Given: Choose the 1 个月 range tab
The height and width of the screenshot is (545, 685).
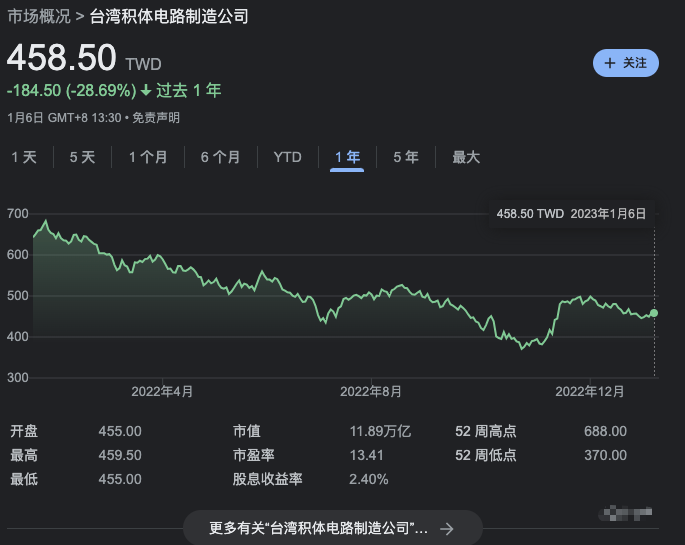Looking at the screenshot, I should click(x=148, y=157).
